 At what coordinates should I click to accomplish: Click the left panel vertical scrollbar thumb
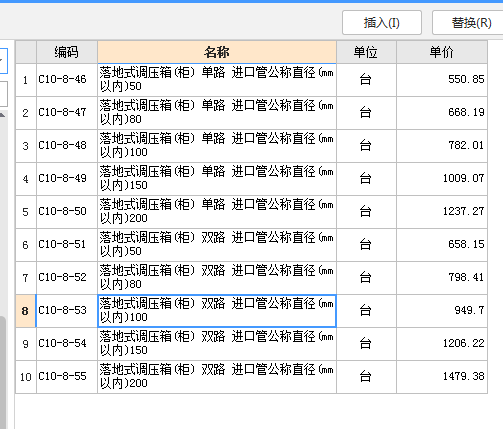(x=2, y=372)
